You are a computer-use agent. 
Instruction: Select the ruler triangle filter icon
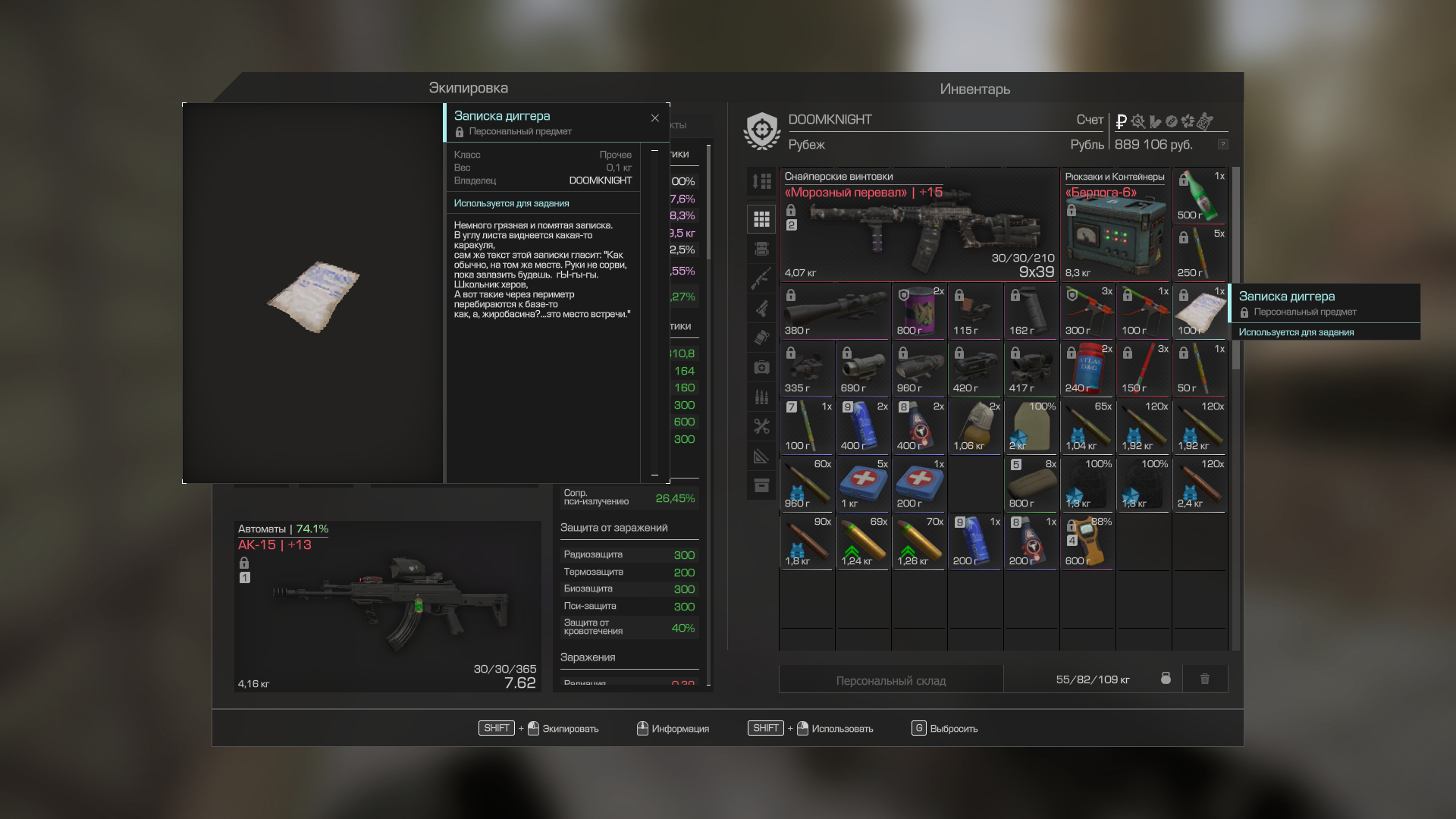coord(761,456)
